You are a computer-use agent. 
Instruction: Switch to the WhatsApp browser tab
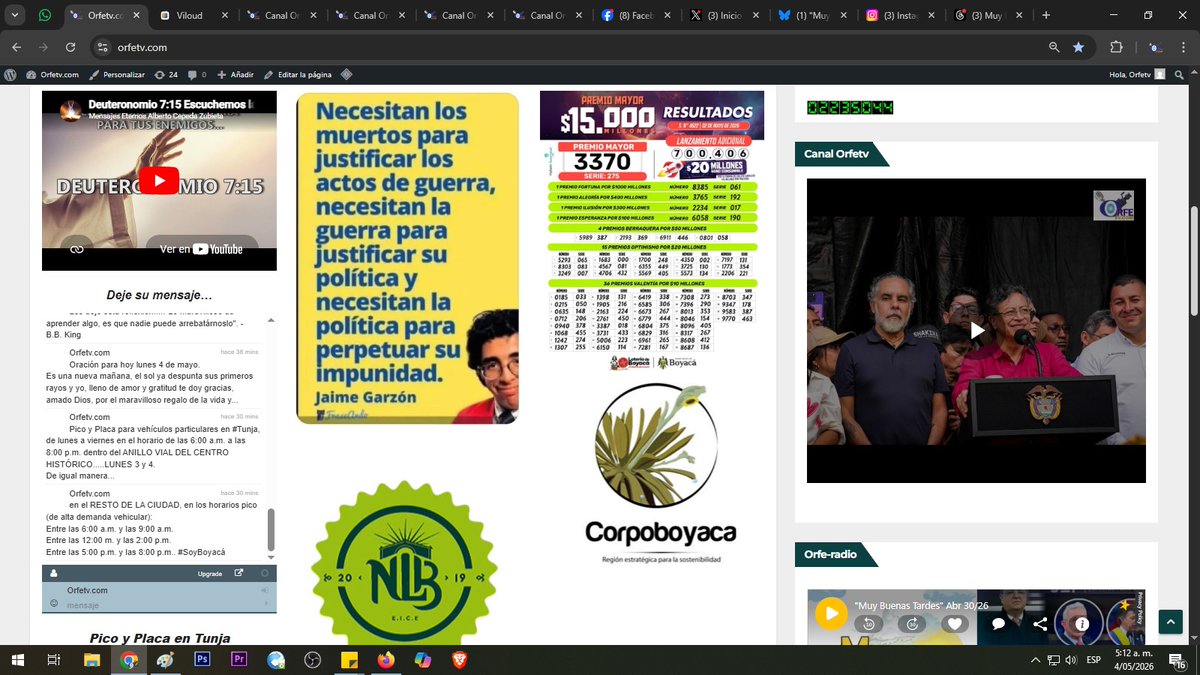pyautogui.click(x=45, y=15)
